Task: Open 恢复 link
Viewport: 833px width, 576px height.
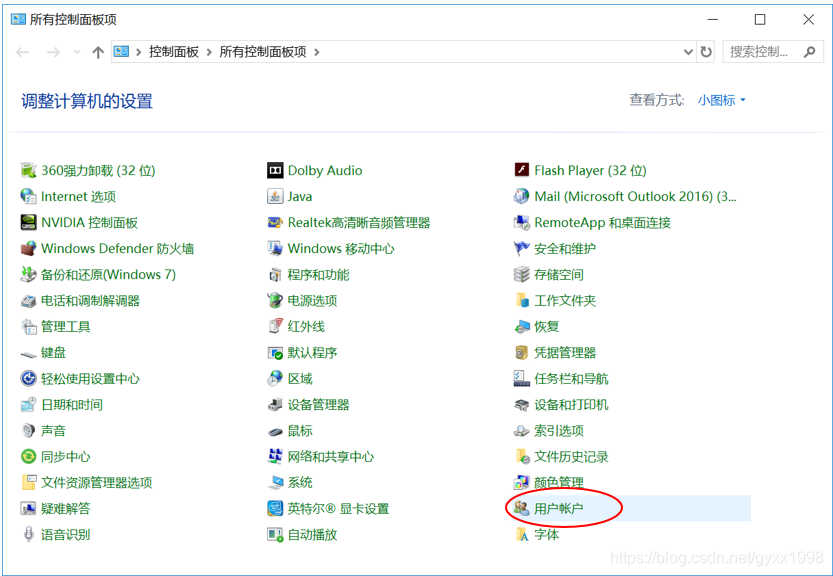Action: coord(547,327)
